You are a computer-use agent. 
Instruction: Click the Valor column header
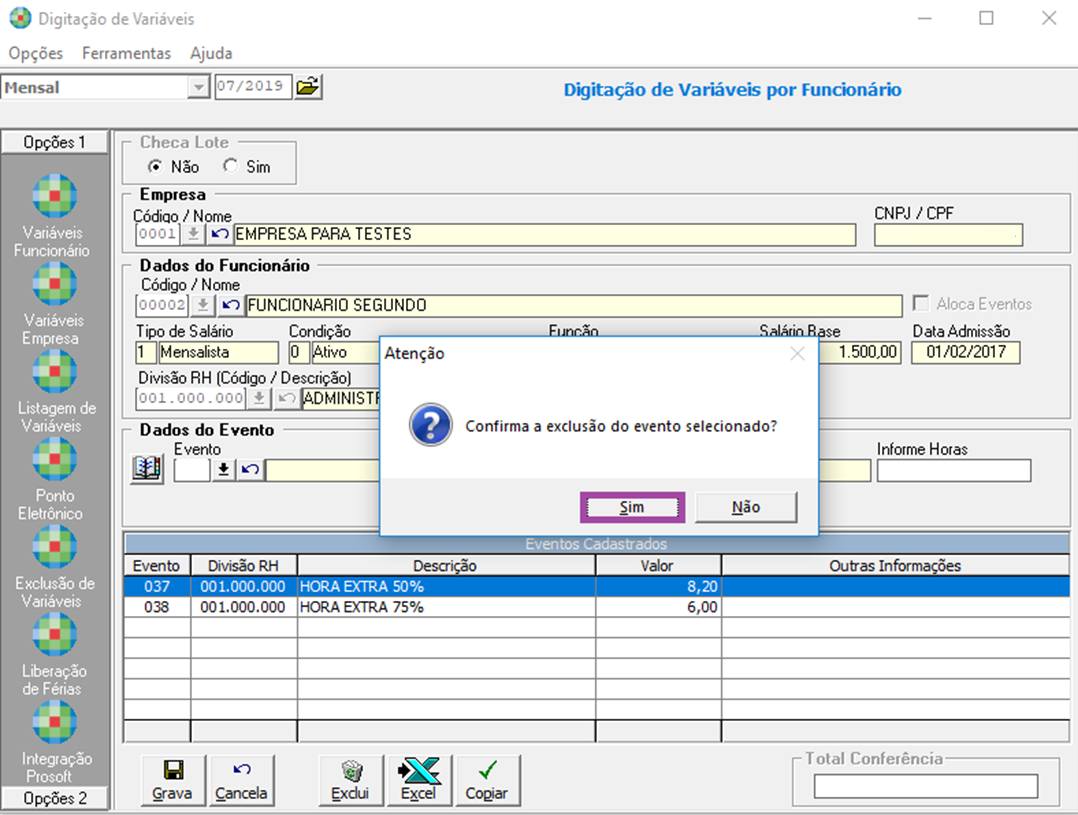point(658,565)
